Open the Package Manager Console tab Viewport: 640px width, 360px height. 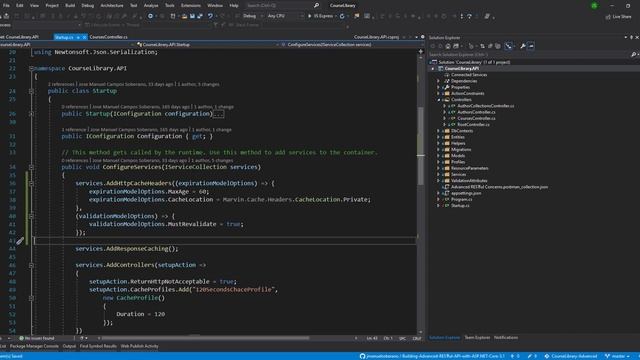pyautogui.click(x=34, y=347)
